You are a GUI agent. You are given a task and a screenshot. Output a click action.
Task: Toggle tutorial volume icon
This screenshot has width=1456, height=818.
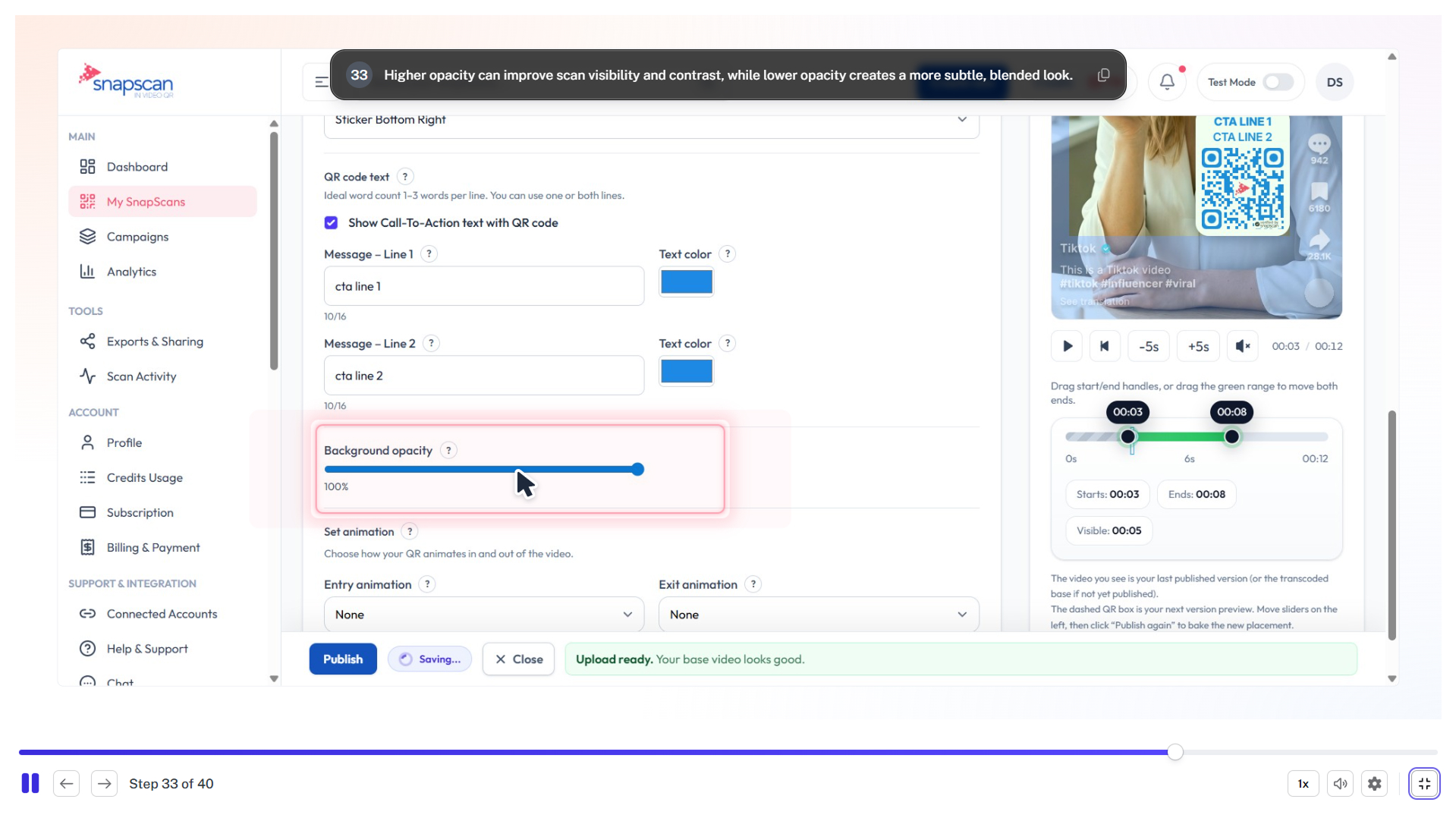pyautogui.click(x=1340, y=784)
